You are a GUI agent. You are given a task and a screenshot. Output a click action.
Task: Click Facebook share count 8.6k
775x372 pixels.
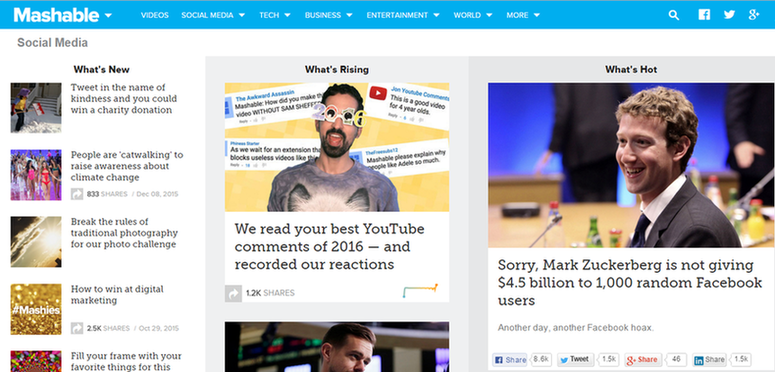coord(541,359)
